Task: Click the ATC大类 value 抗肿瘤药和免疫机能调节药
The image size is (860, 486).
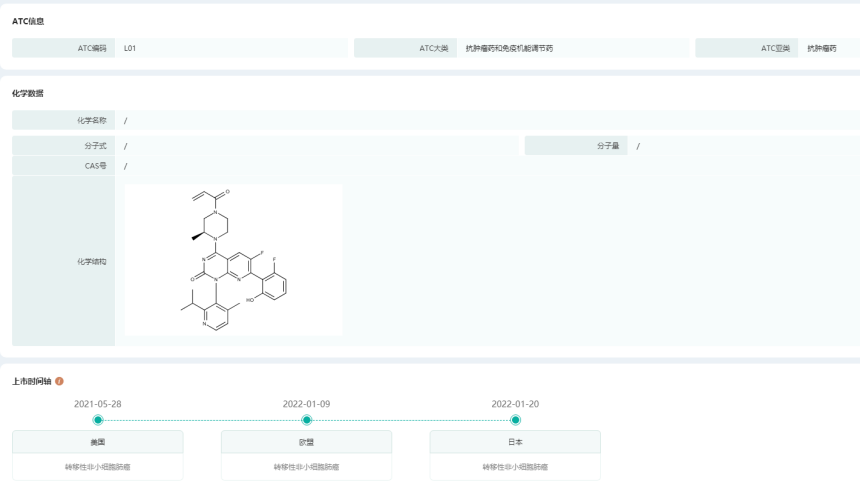Action: [509, 48]
